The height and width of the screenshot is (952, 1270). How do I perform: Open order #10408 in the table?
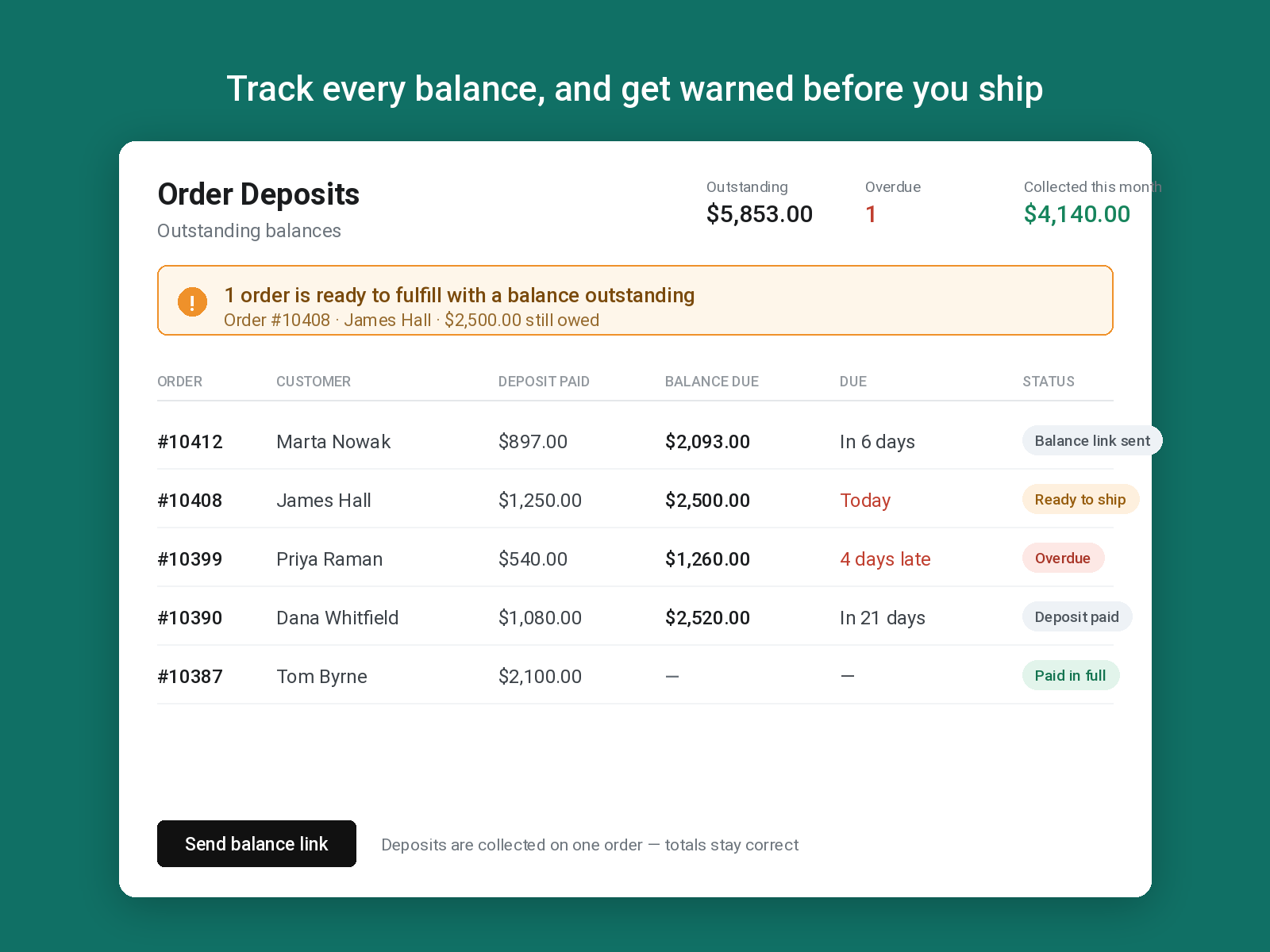tap(190, 501)
